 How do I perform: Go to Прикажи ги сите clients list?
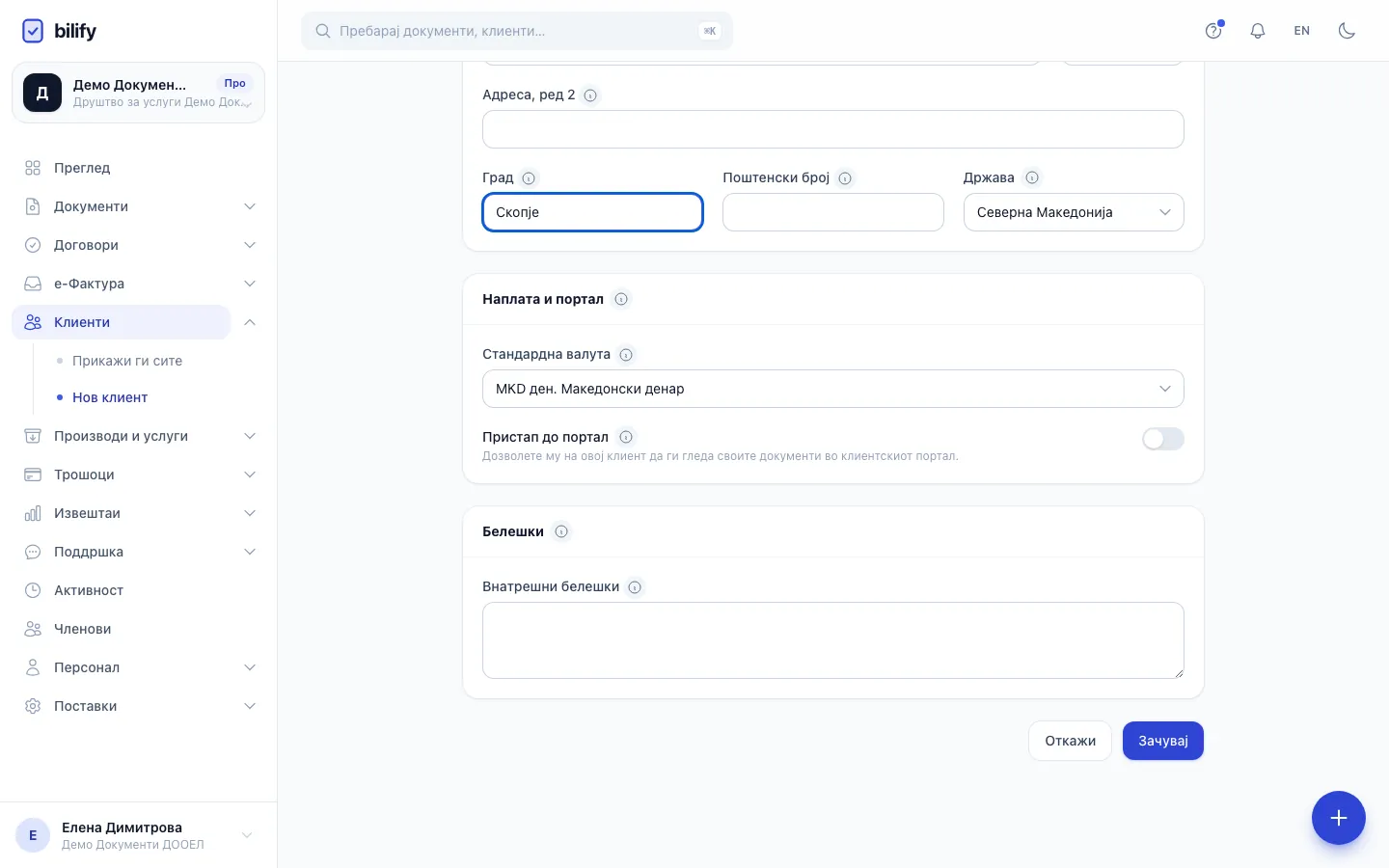point(127,361)
